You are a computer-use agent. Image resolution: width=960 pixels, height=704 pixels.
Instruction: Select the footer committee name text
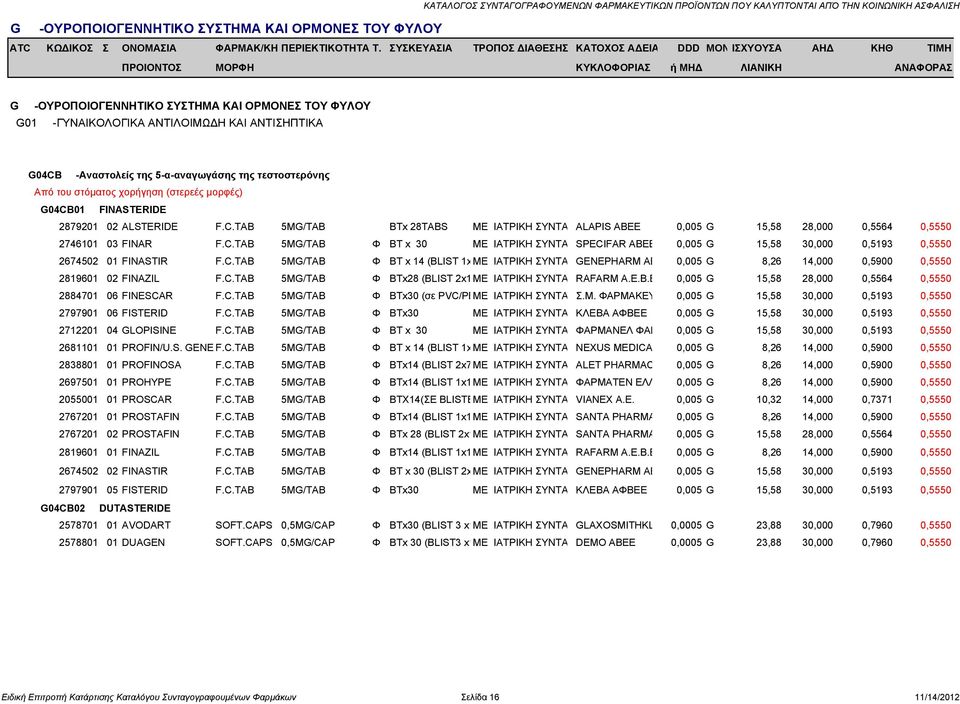click(x=149, y=697)
